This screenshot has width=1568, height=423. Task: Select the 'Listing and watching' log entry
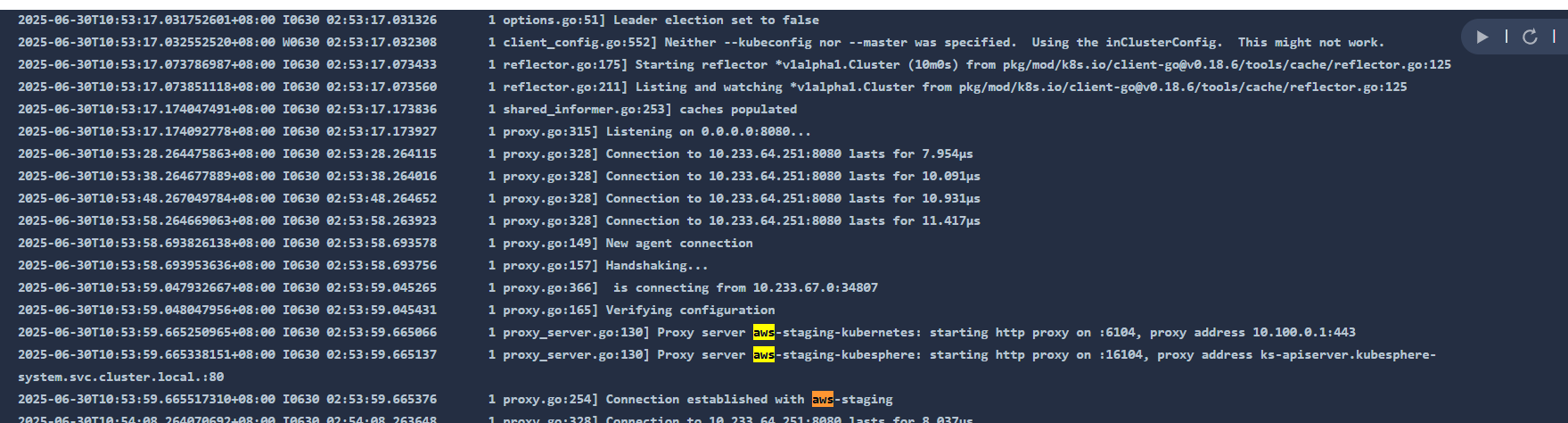pyautogui.click(x=712, y=87)
